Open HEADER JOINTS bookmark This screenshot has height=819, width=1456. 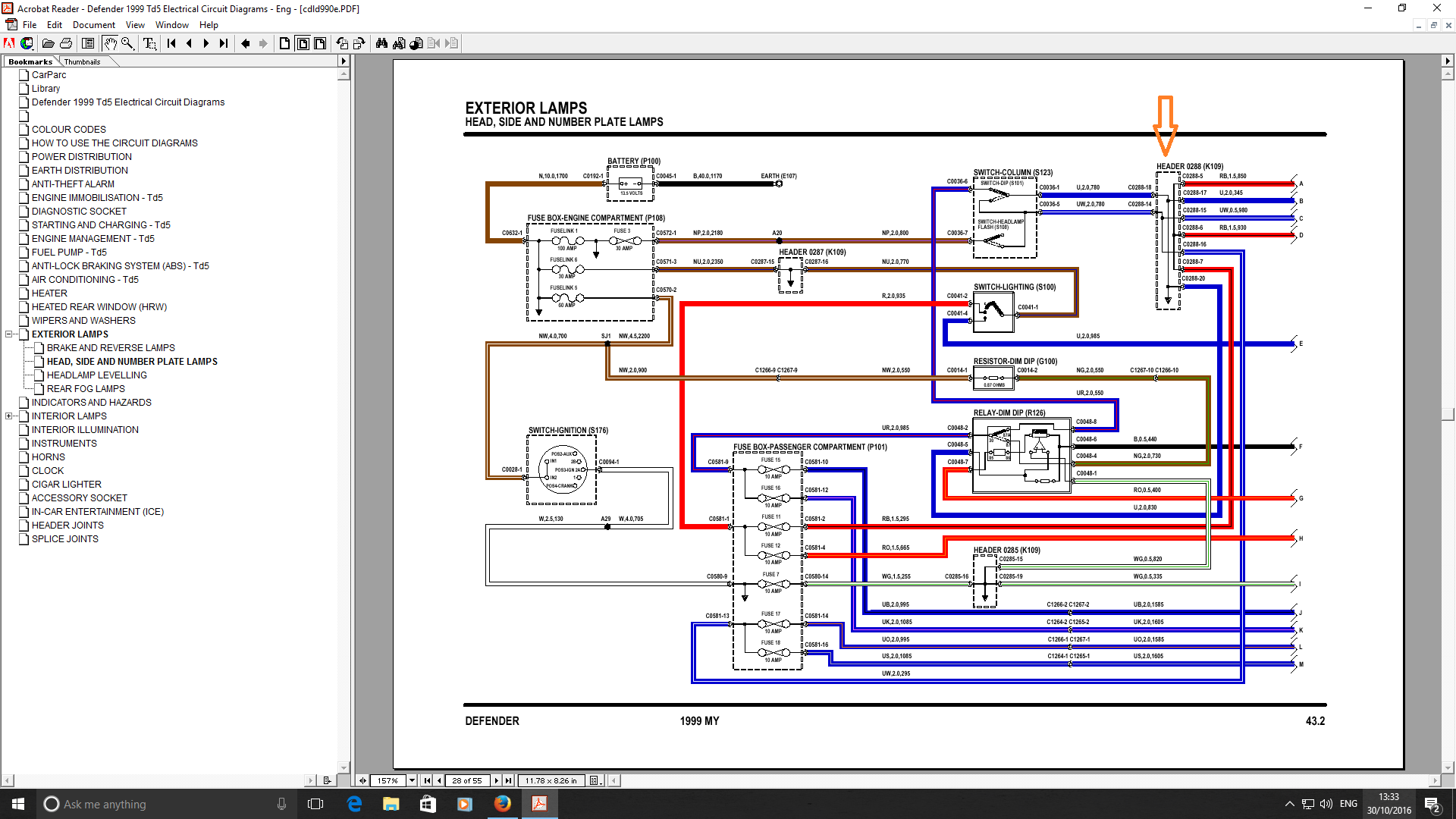tap(67, 526)
